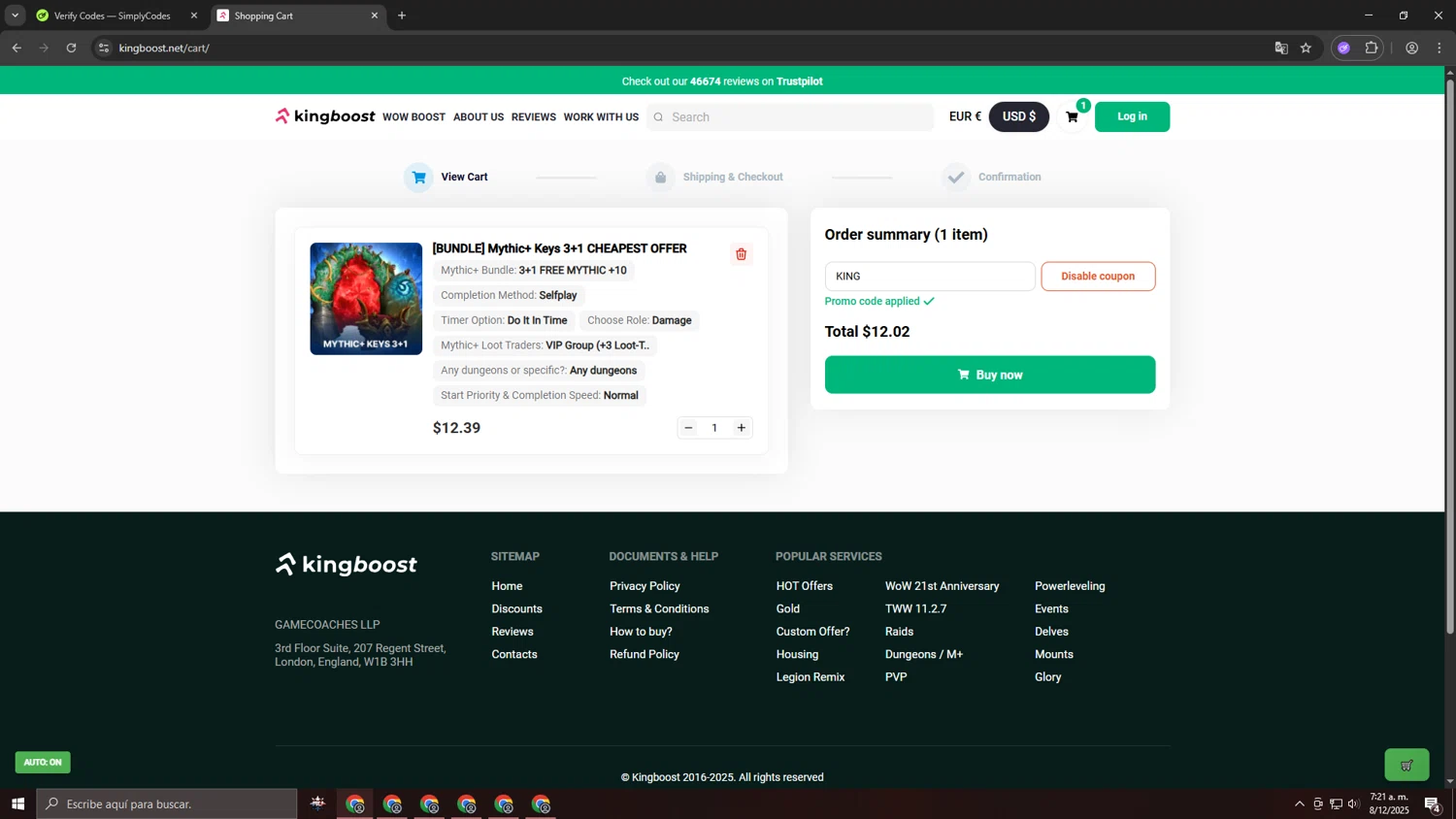Click the kingboost header logo
The height and width of the screenshot is (819, 1456).
tap(325, 116)
